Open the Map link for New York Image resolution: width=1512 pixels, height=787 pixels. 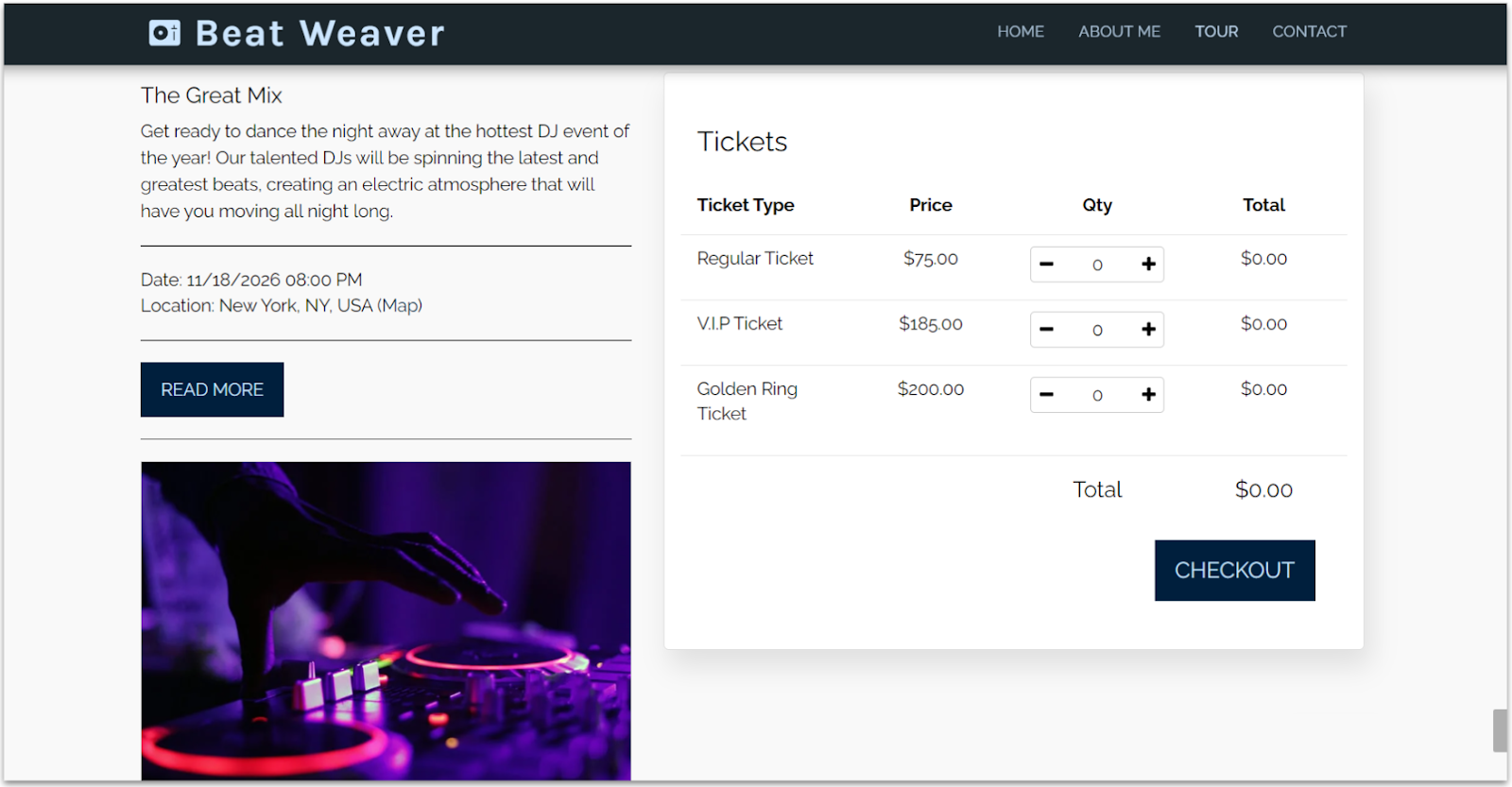pyautogui.click(x=400, y=306)
